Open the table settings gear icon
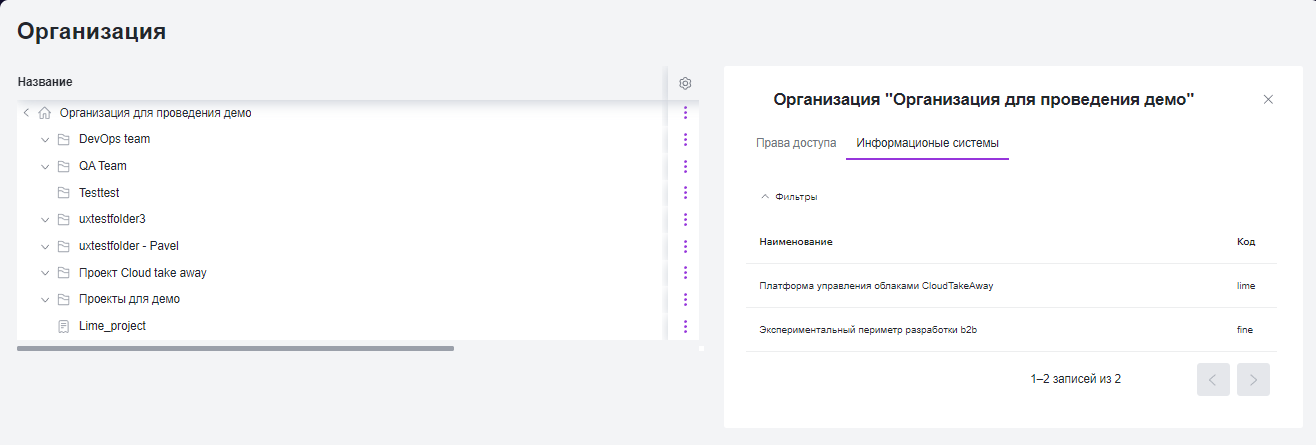This screenshot has height=445, width=1316. coord(685,83)
